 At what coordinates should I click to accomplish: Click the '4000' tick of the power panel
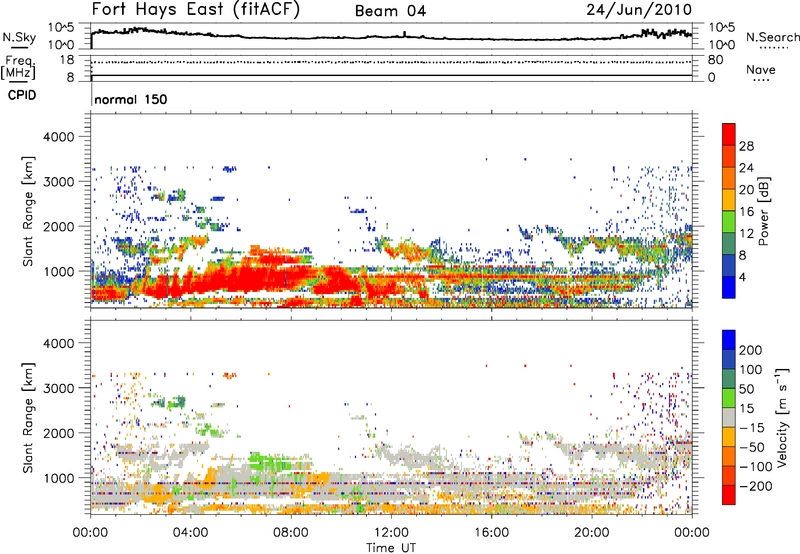coord(58,137)
